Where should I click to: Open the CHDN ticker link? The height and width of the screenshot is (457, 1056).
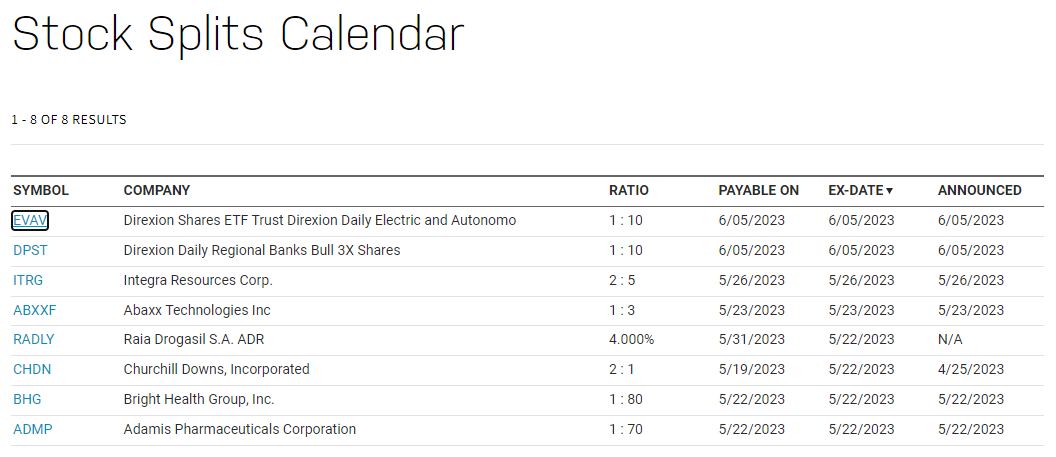pyautogui.click(x=32, y=370)
